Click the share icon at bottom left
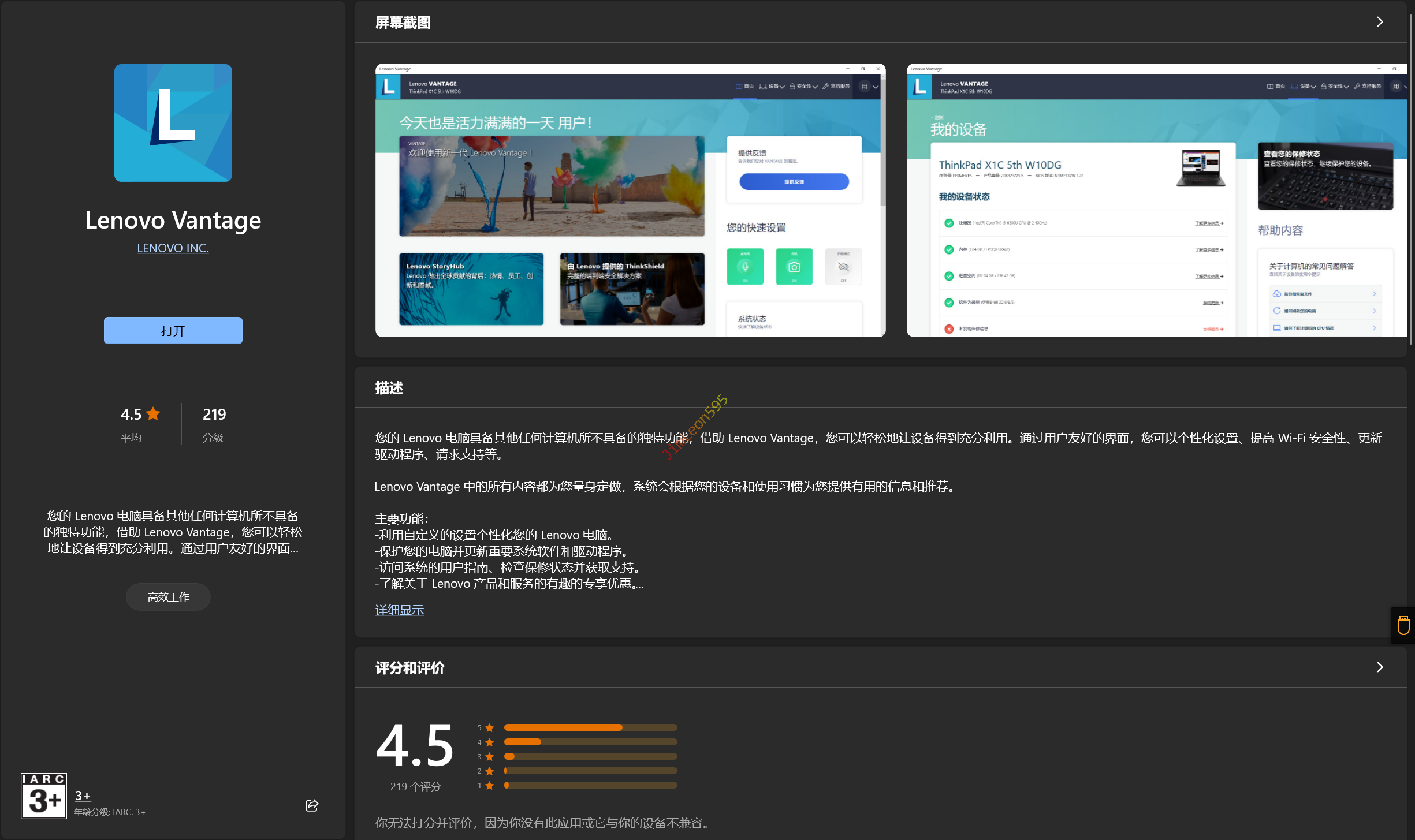 coord(312,805)
